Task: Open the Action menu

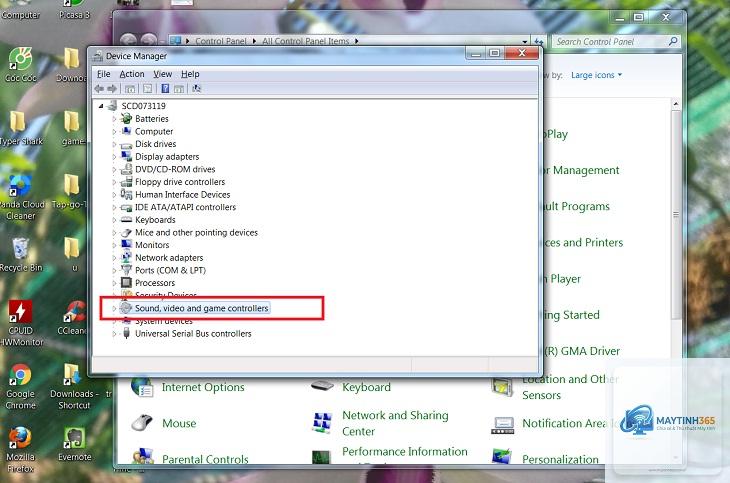Action: pyautogui.click(x=132, y=74)
